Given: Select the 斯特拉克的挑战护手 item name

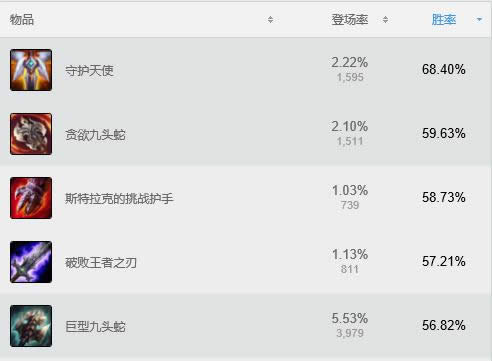Looking at the screenshot, I should point(119,199).
